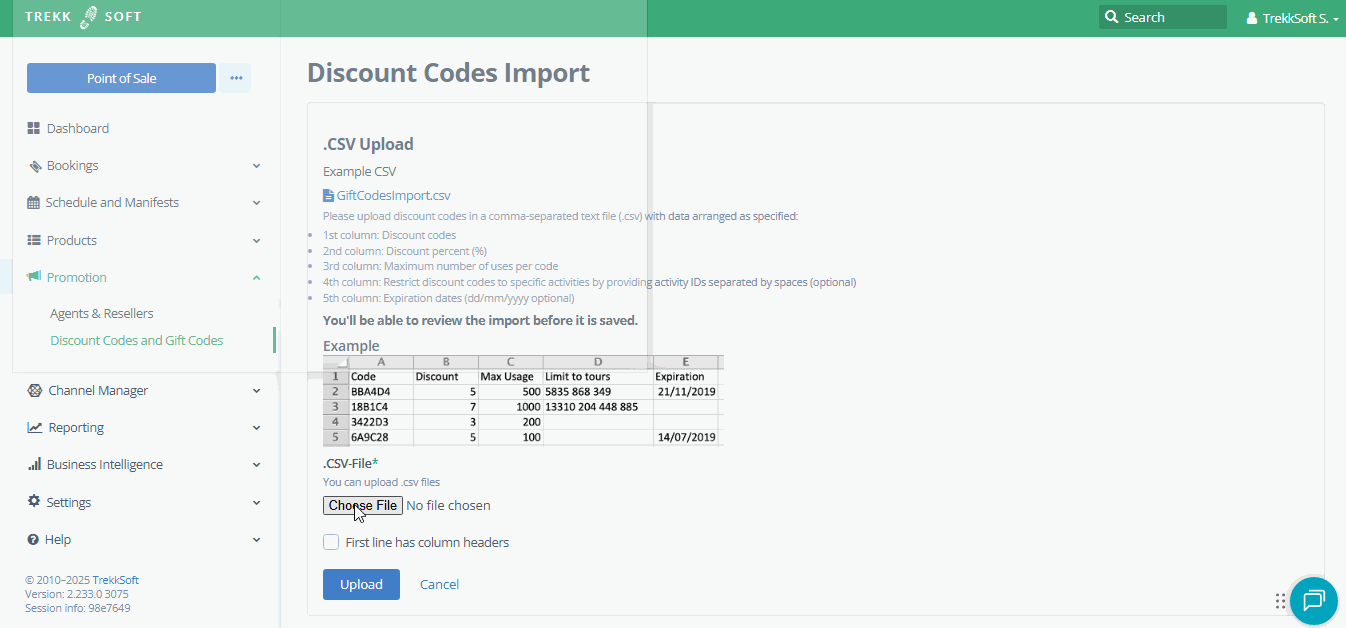Open Discount Codes and Gift Codes menu entry

click(x=136, y=340)
